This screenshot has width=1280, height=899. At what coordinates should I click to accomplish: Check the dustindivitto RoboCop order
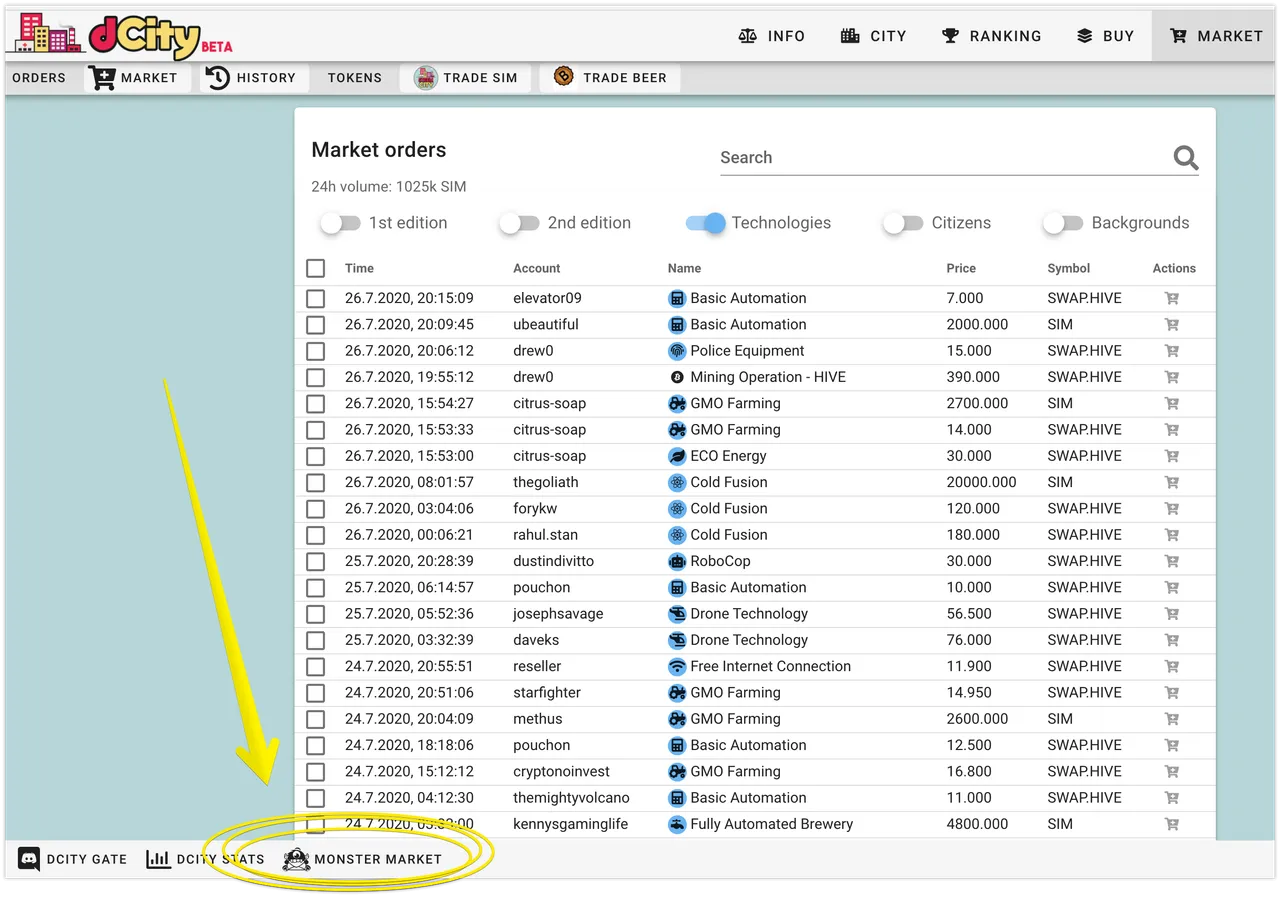tap(316, 561)
